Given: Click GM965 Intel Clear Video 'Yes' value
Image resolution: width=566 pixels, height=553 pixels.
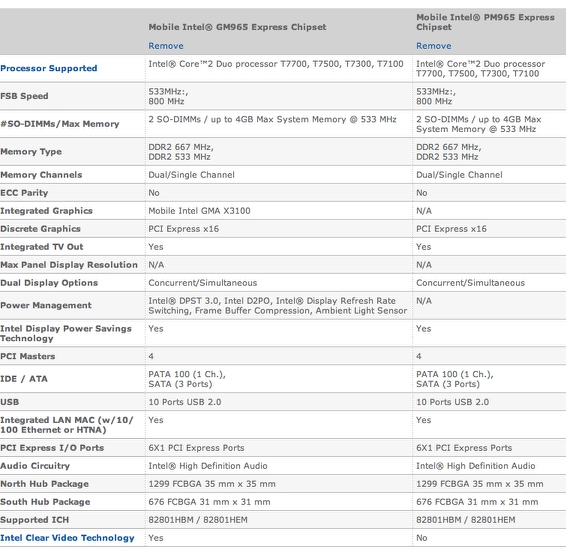Looking at the screenshot, I should point(156,538).
